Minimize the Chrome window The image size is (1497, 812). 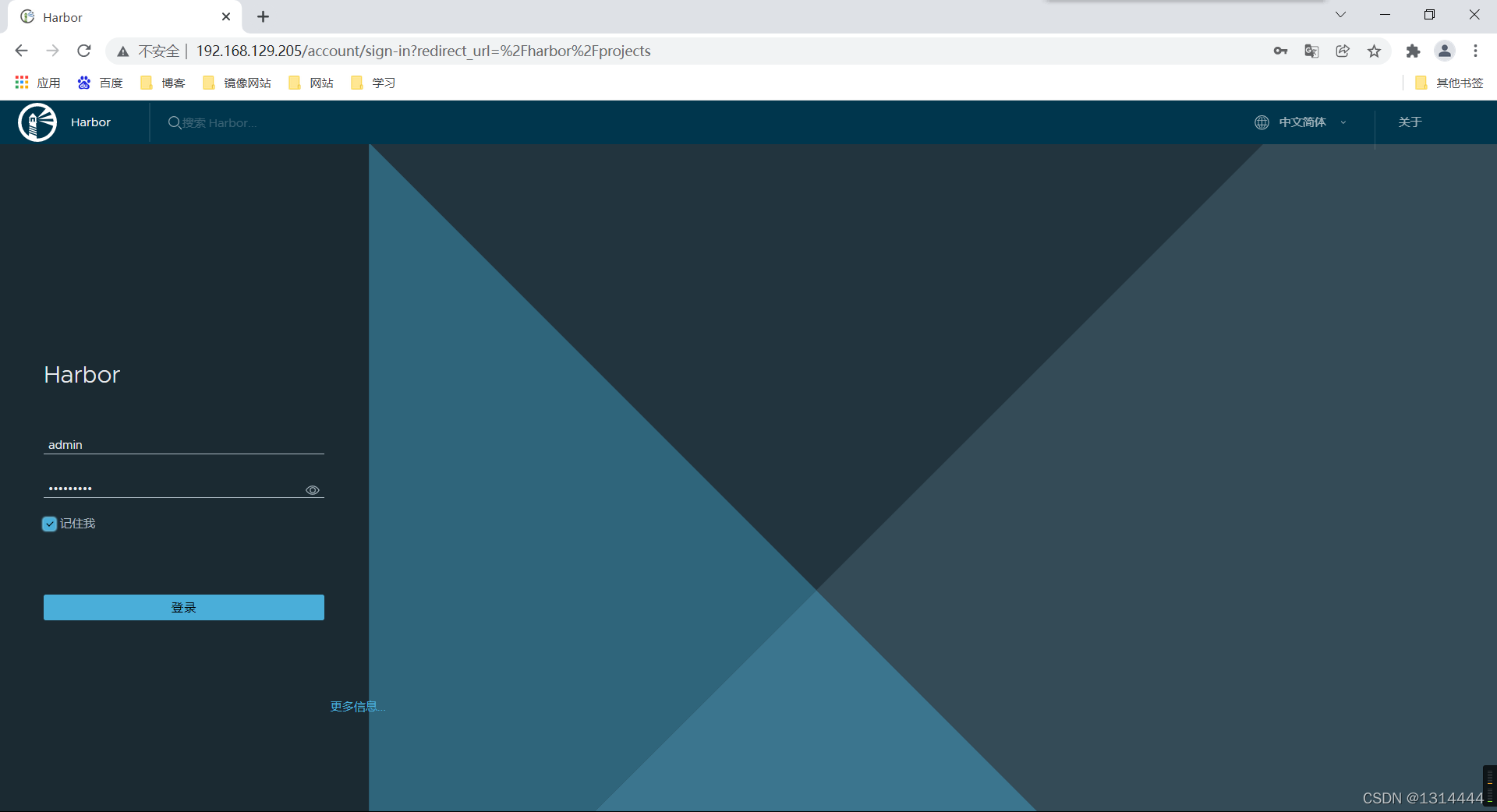(1385, 15)
